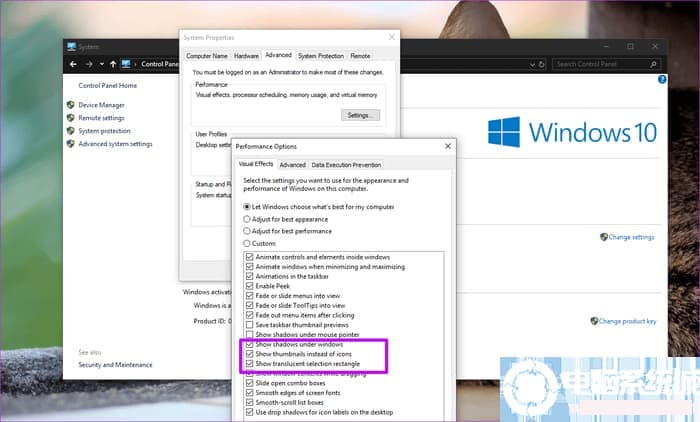Toggle Fade out menu items after clicking
Screen dimensions: 700x422
coord(250,315)
